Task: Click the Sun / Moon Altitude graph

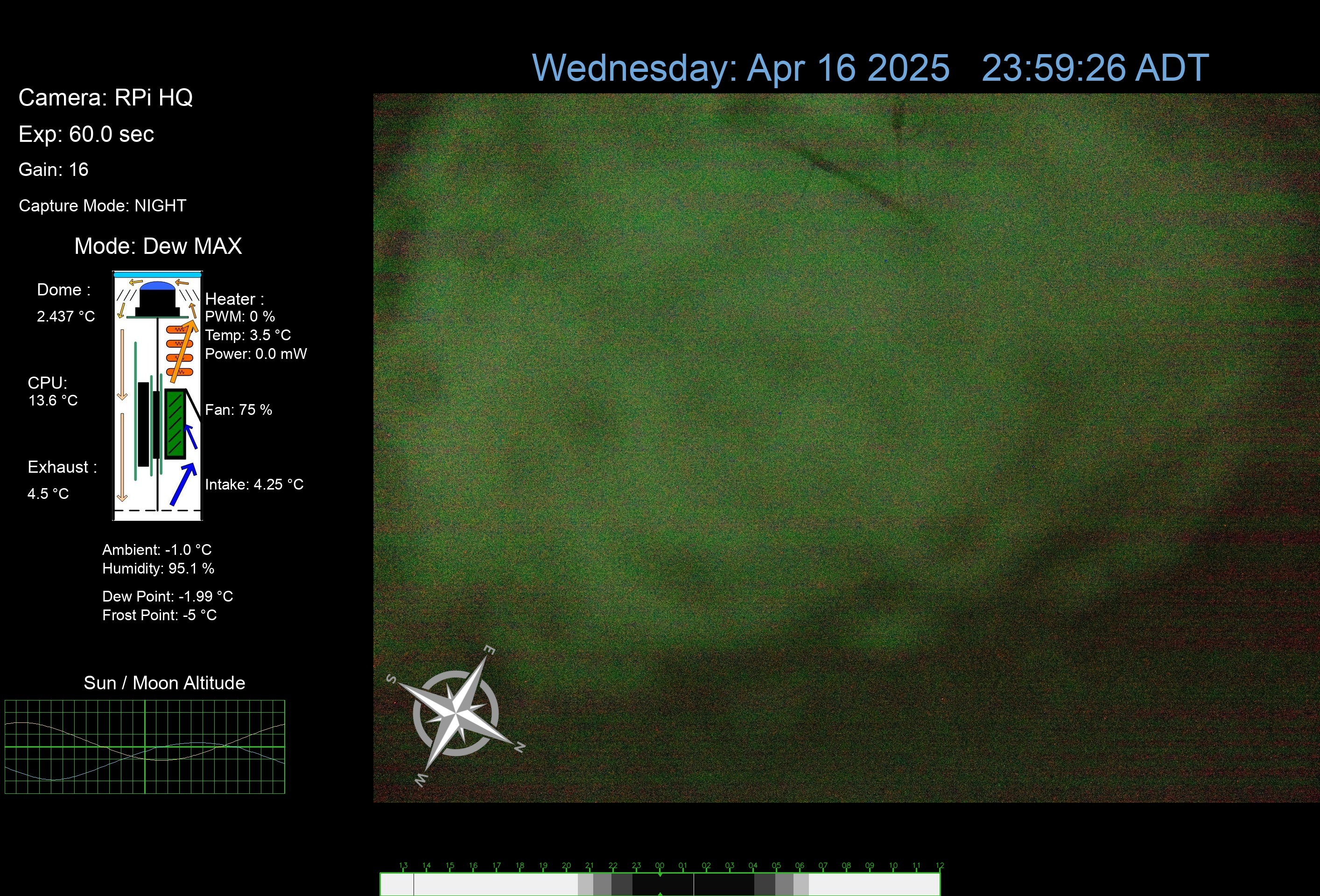Action: pyautogui.click(x=145, y=746)
